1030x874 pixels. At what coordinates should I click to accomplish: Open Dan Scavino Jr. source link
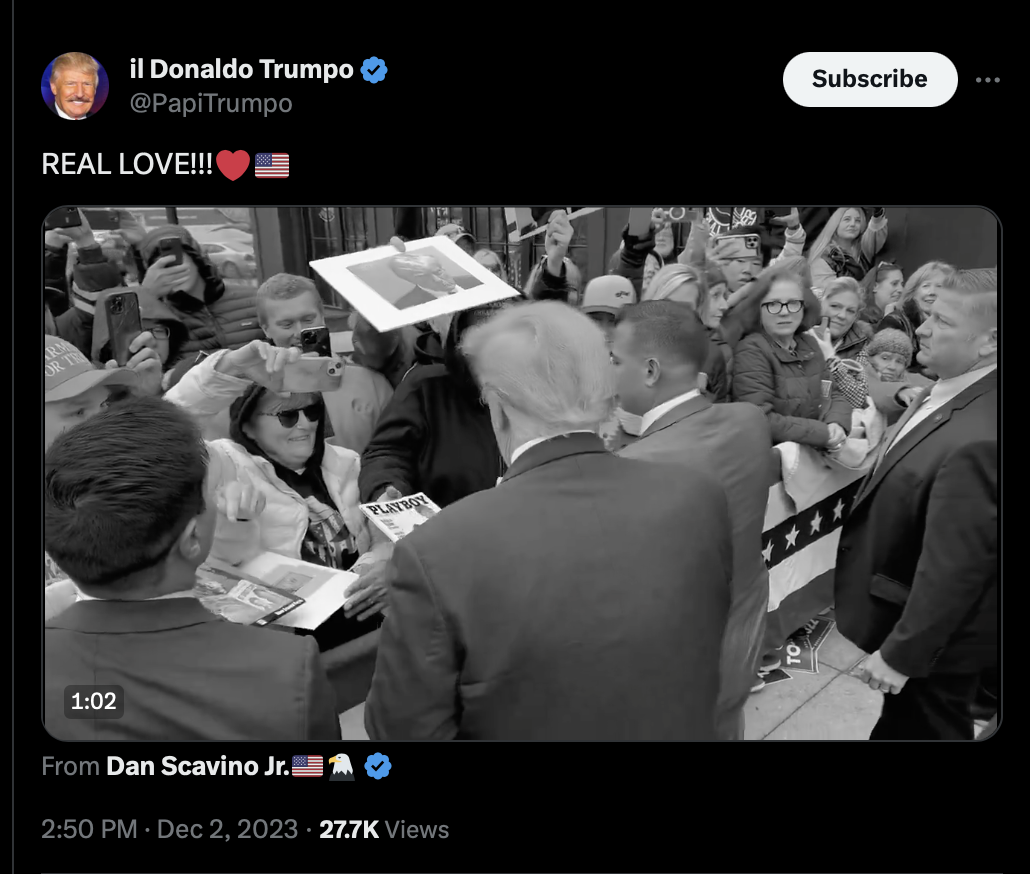[198, 766]
